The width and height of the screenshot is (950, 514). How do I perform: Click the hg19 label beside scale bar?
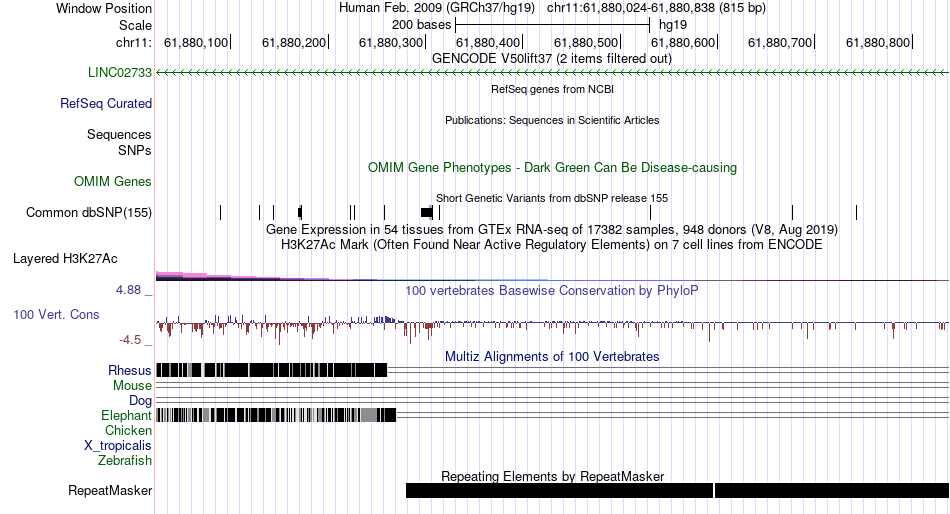(673, 25)
